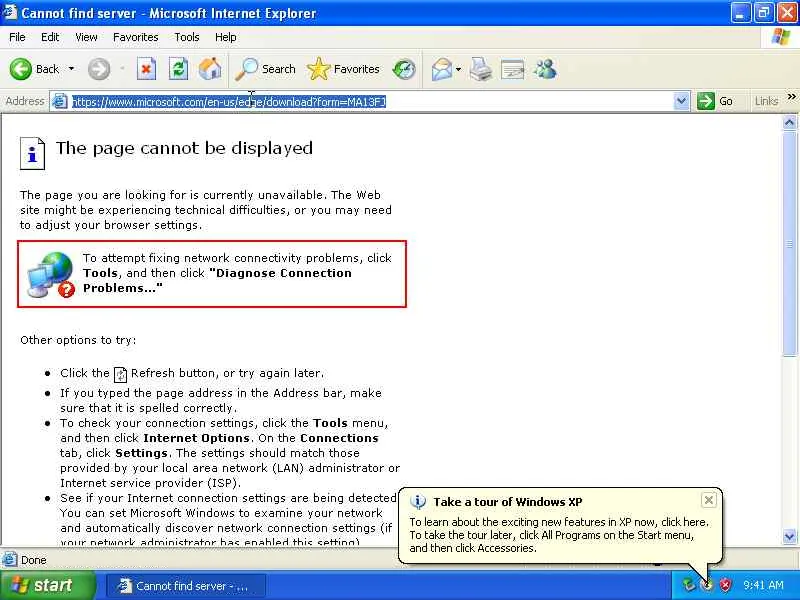Select Cannot find server taskbar button

pos(186,586)
